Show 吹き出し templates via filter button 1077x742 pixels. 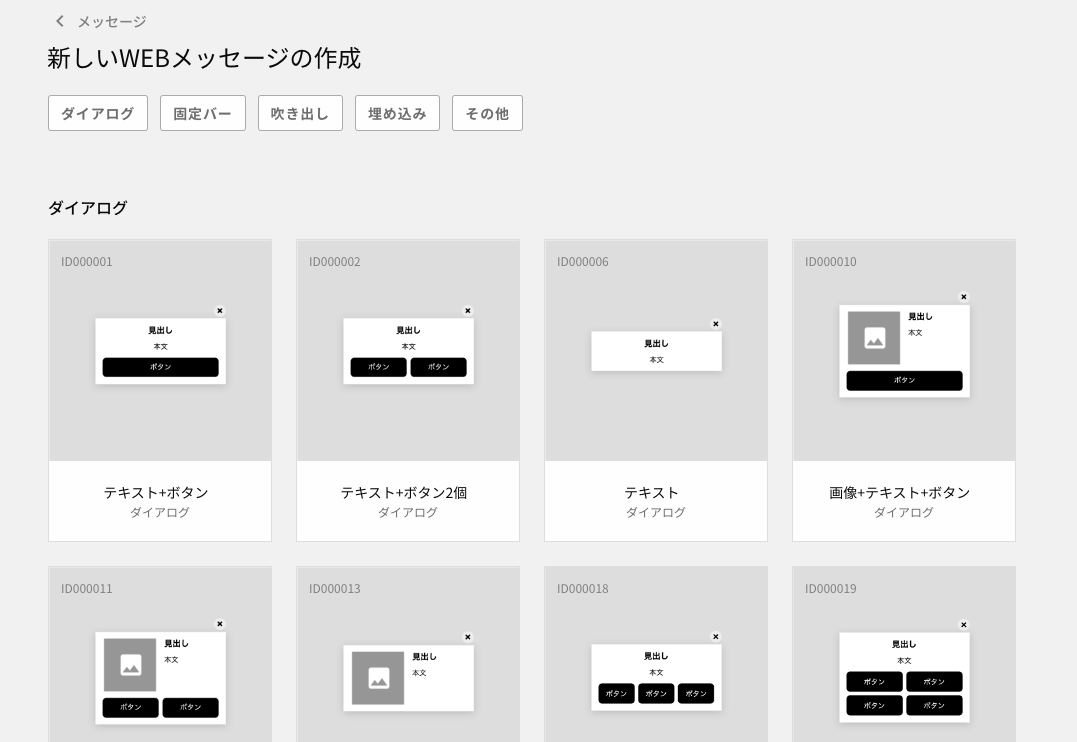coord(300,113)
